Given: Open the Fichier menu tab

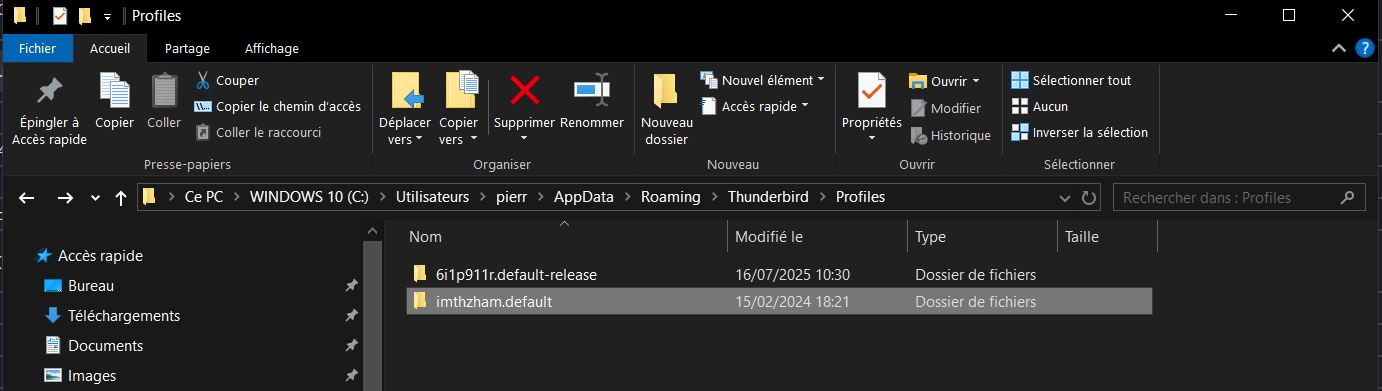Looking at the screenshot, I should pyautogui.click(x=37, y=48).
